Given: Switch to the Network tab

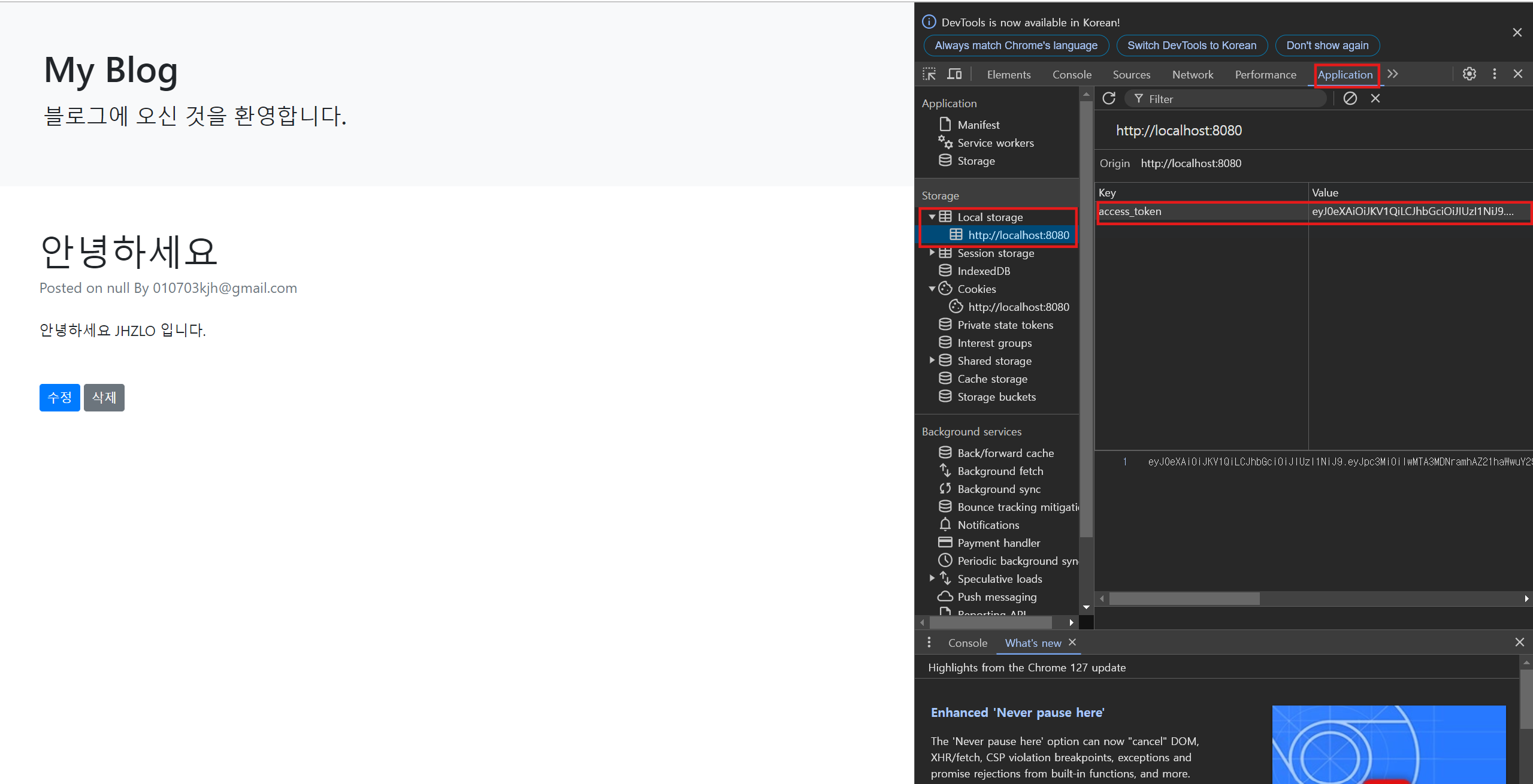Looking at the screenshot, I should tap(1192, 74).
